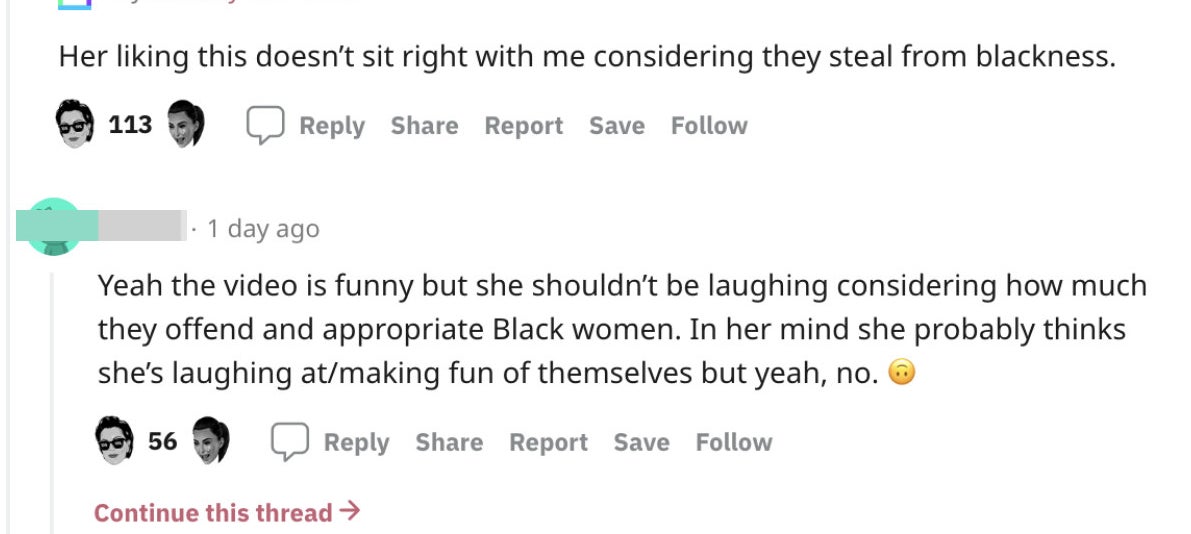This screenshot has width=1191, height=534.
Task: Follow the reply with 56 points
Action: (734, 442)
